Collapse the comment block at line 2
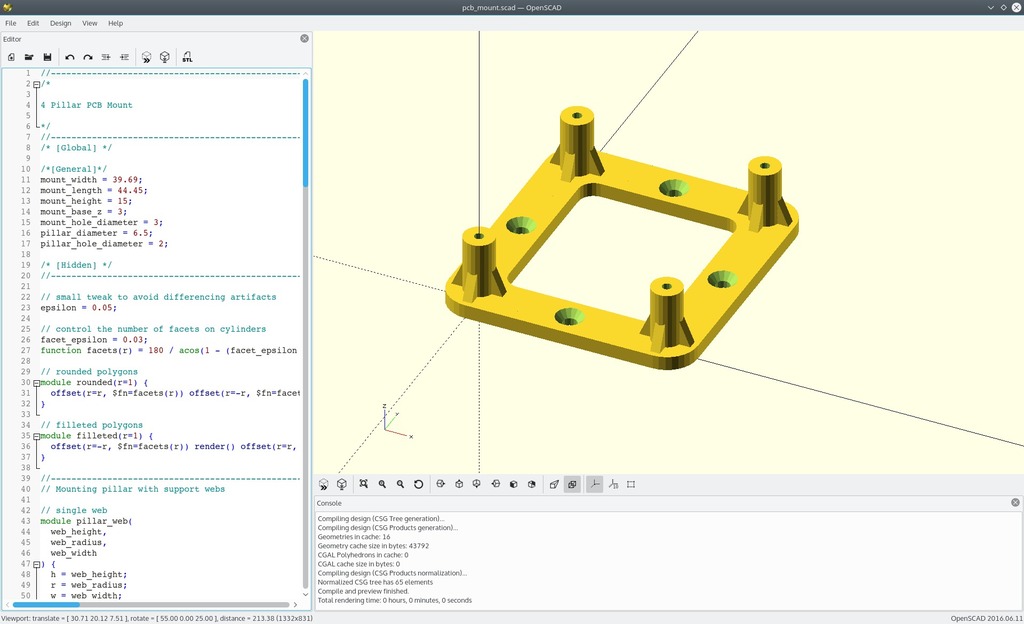The width and height of the screenshot is (1024, 624). click(x=37, y=84)
